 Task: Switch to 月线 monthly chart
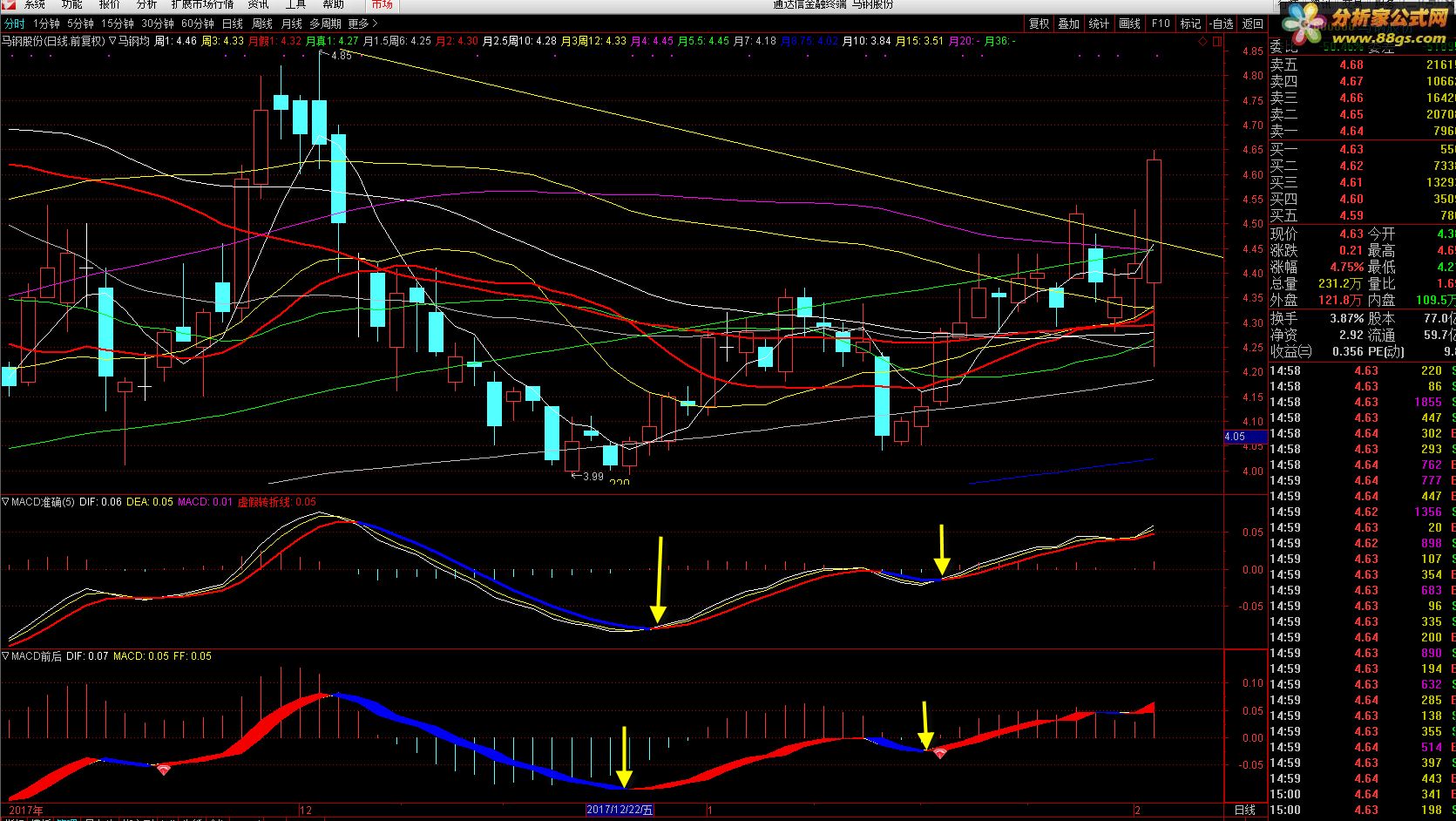tap(292, 24)
